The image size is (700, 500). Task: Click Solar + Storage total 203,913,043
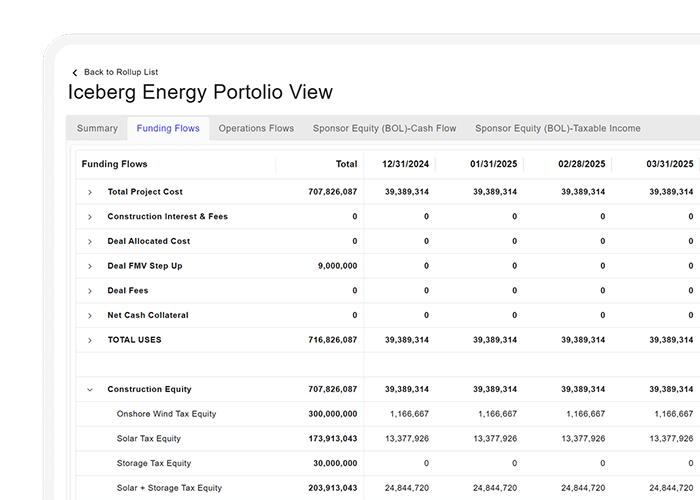tap(333, 488)
